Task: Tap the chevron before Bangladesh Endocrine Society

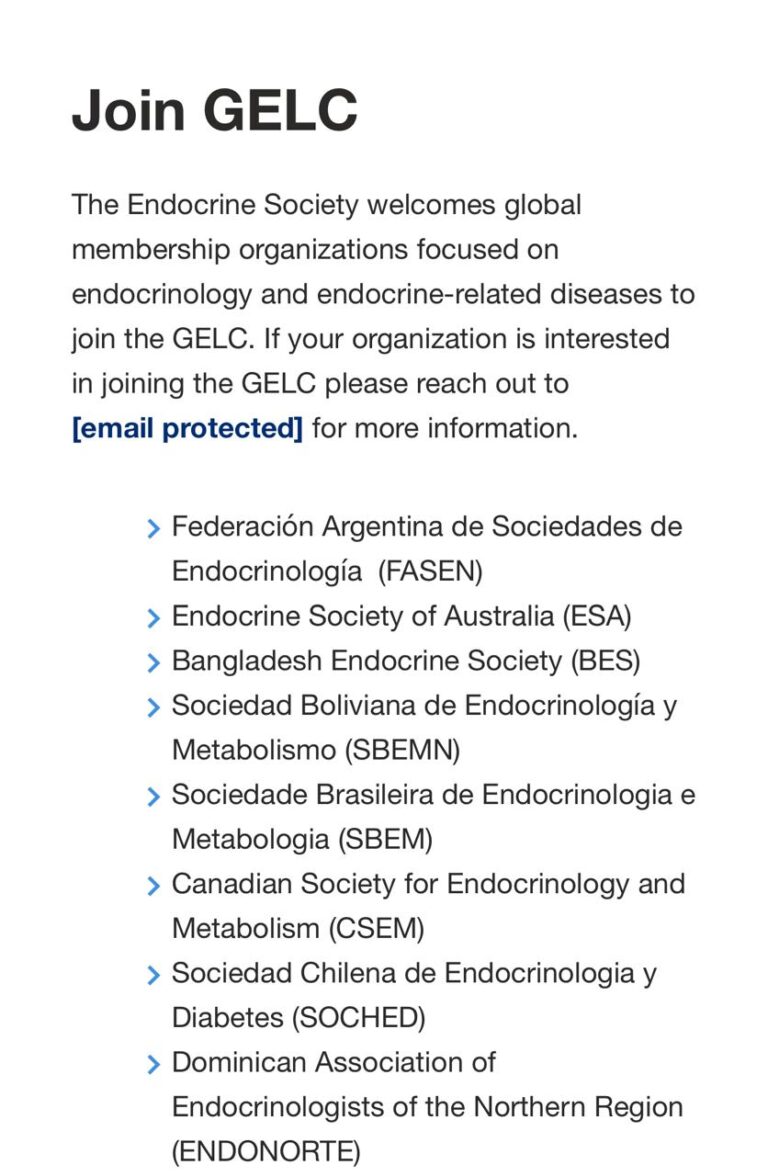Action: pos(153,663)
